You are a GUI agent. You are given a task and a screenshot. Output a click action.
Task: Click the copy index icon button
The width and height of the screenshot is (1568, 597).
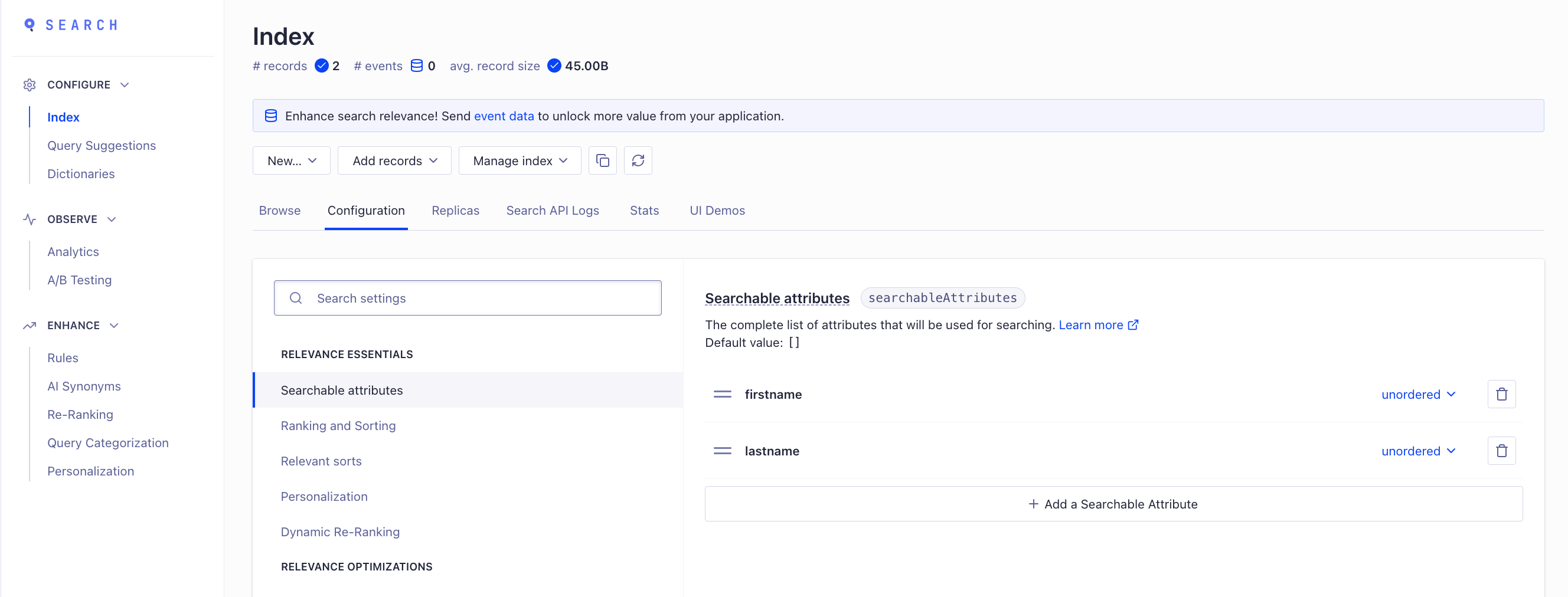[x=602, y=160]
